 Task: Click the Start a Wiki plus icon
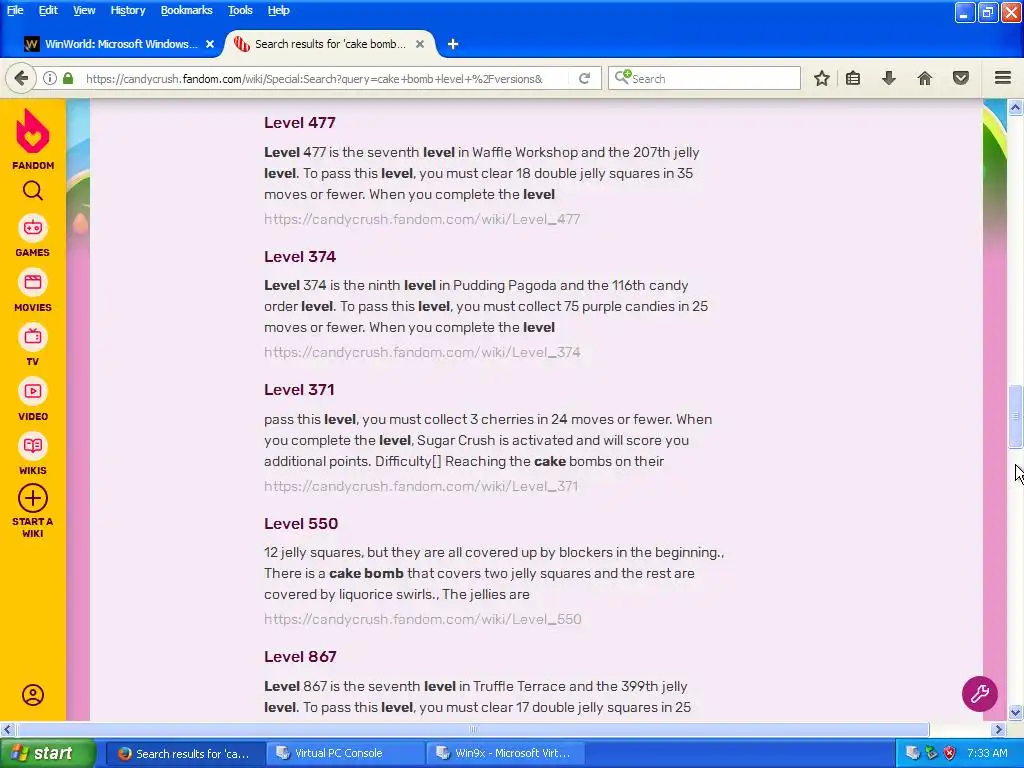tap(33, 499)
